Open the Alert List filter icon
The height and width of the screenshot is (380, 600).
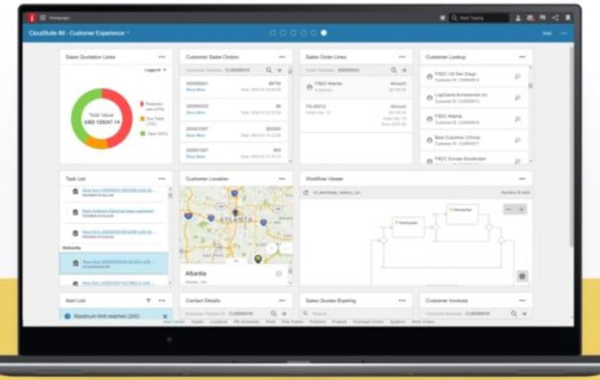click(x=148, y=300)
